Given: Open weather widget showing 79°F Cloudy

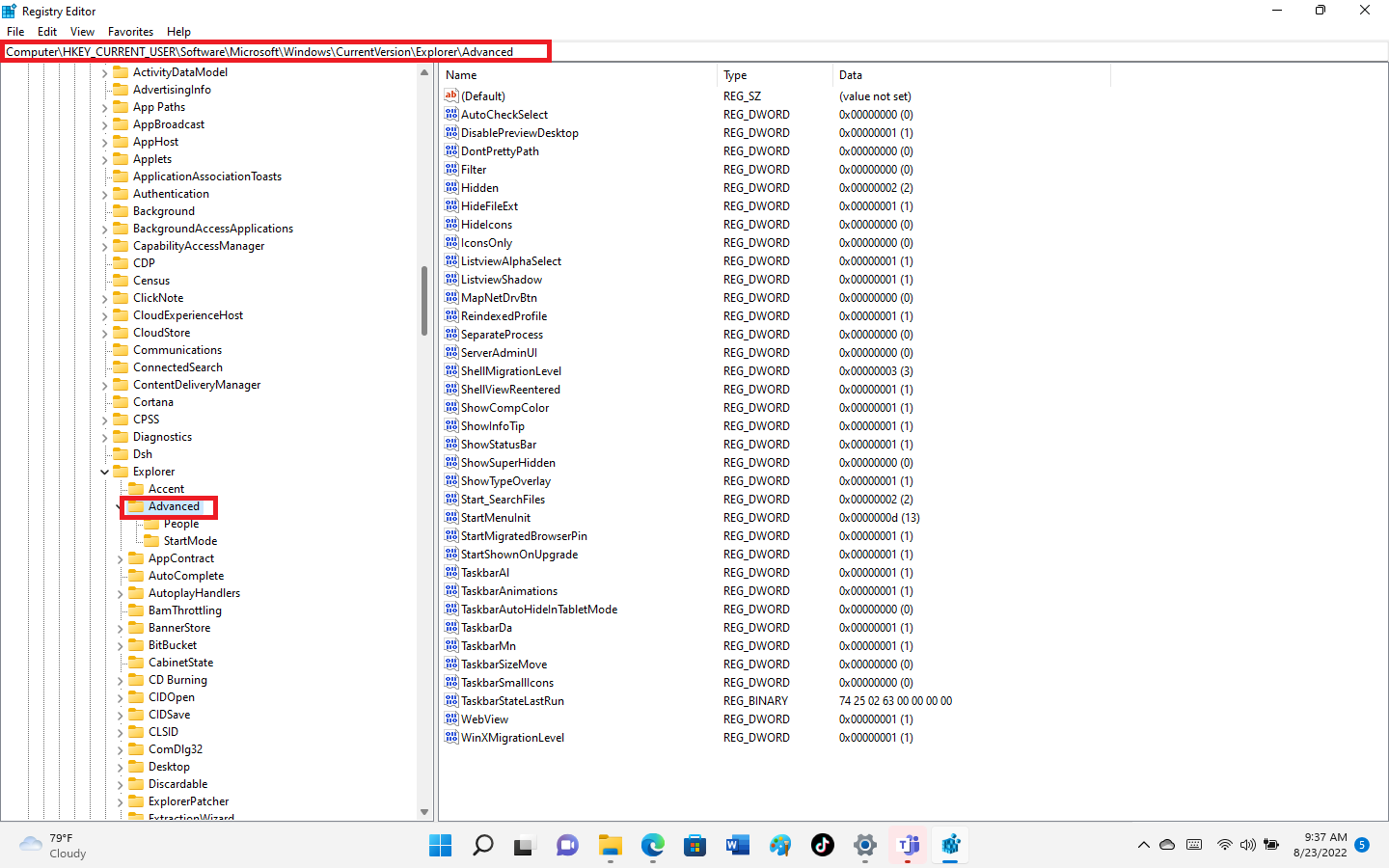Looking at the screenshot, I should [53, 846].
